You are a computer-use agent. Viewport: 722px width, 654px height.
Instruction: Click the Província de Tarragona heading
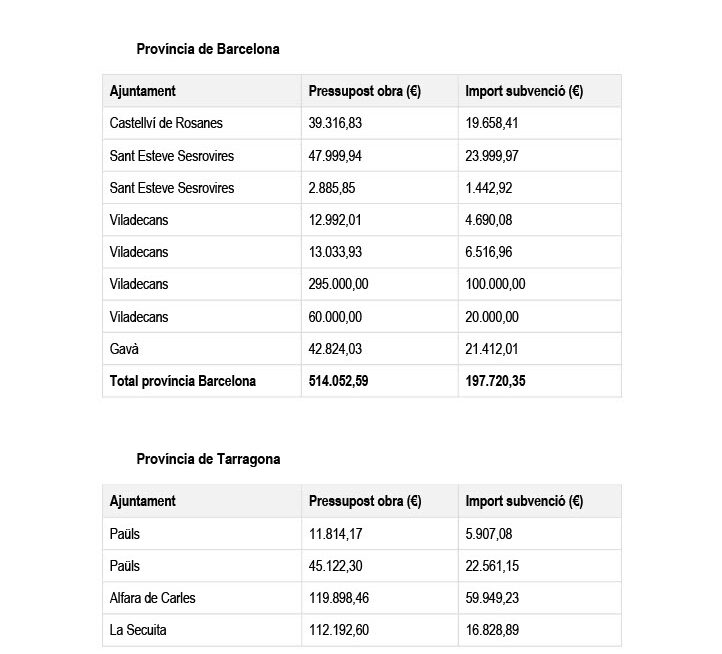click(208, 459)
